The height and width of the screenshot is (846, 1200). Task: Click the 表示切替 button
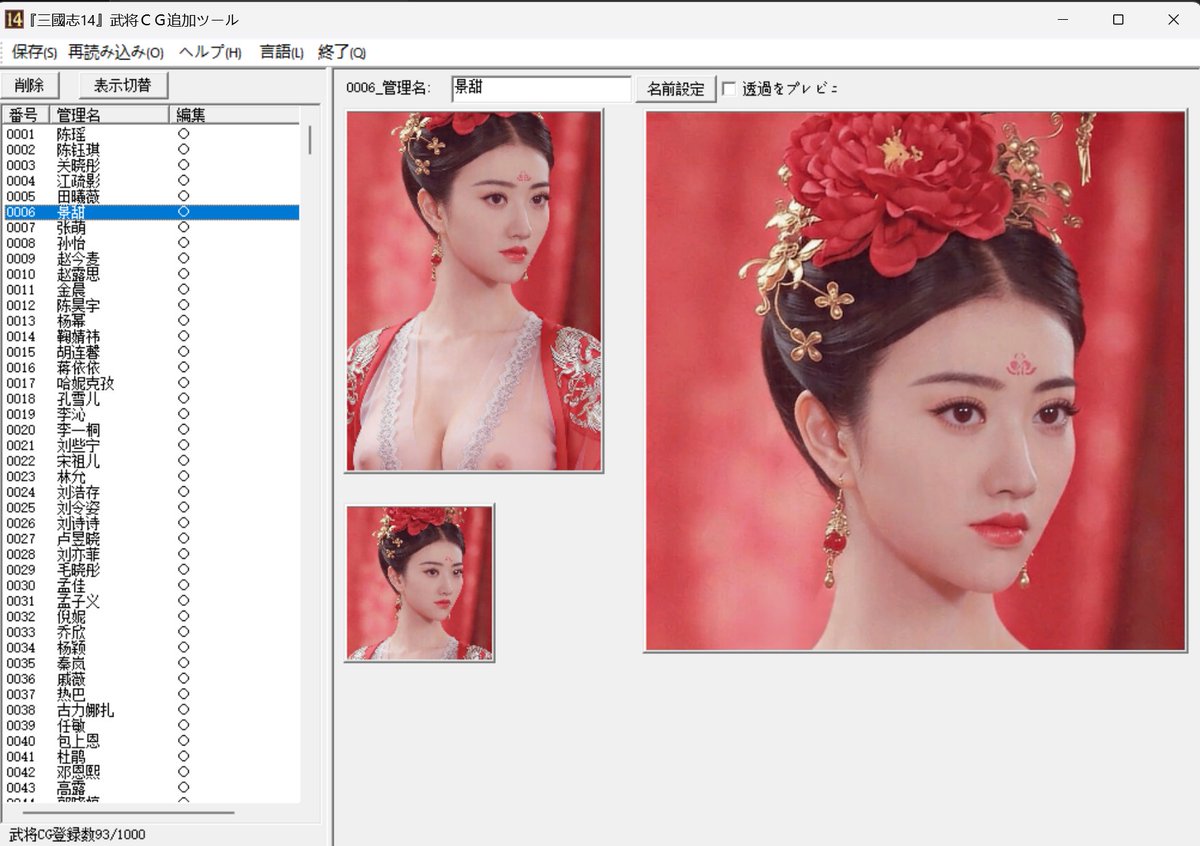[x=123, y=86]
